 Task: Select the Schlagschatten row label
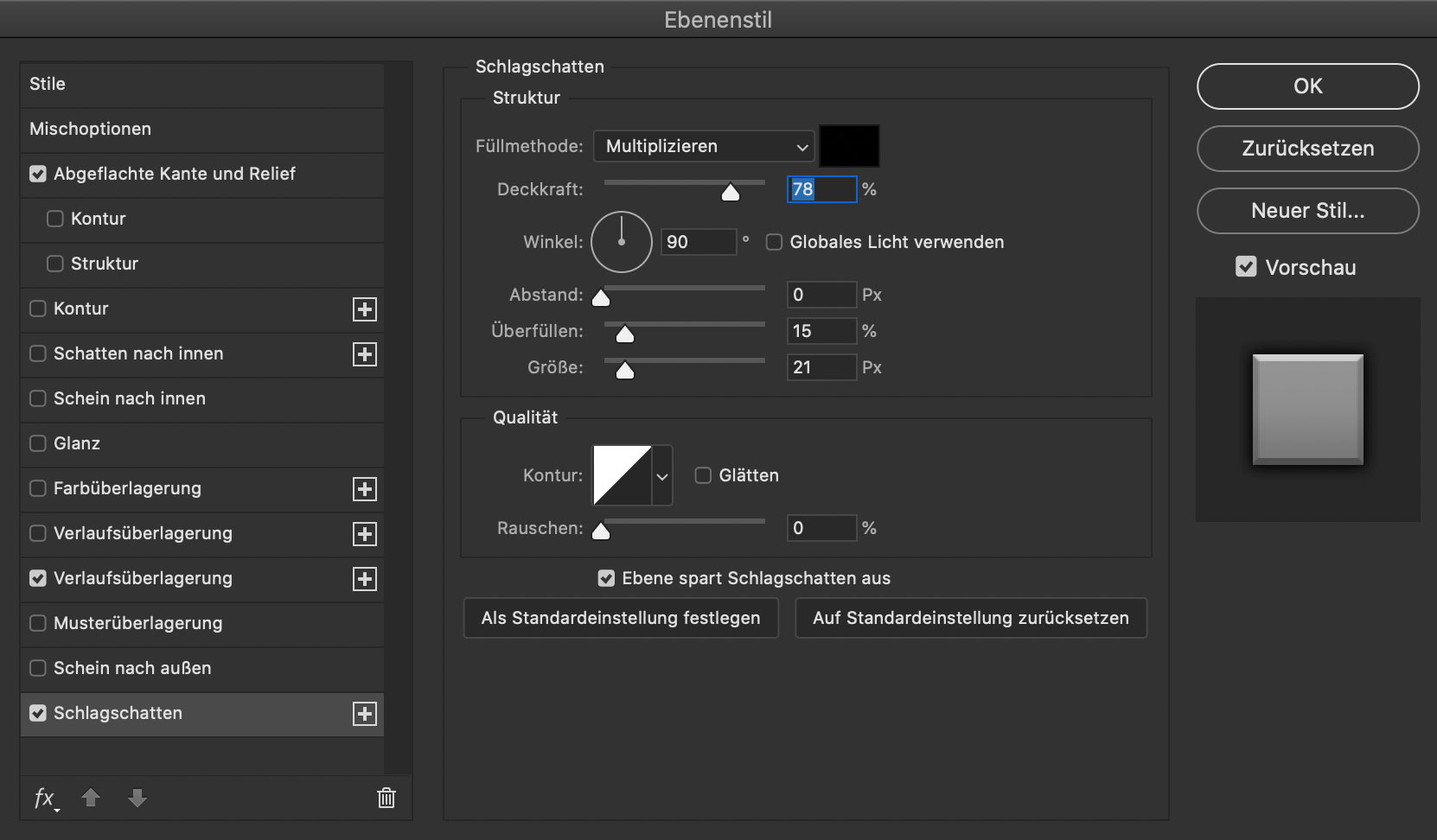pyautogui.click(x=118, y=713)
